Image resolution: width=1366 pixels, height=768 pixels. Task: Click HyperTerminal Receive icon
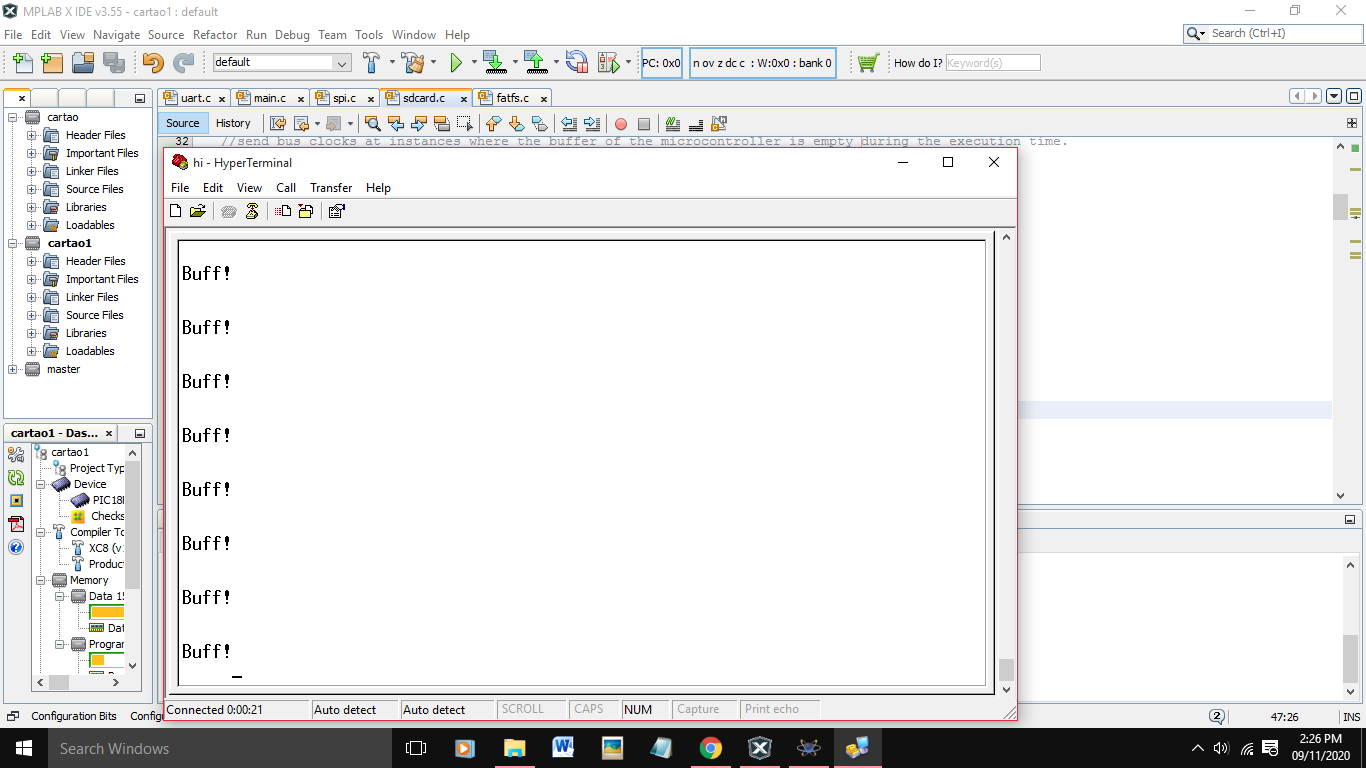pos(305,211)
